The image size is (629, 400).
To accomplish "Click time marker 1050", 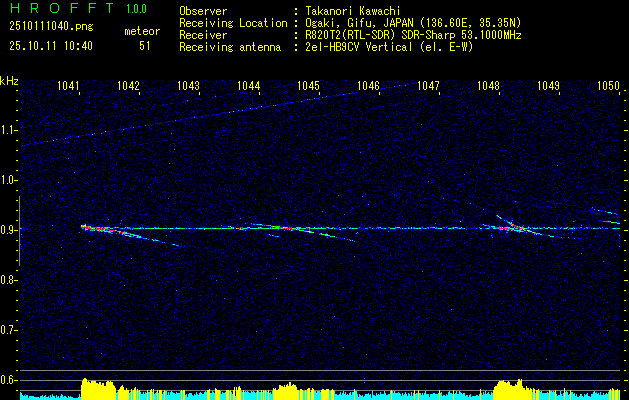I will [x=609, y=85].
